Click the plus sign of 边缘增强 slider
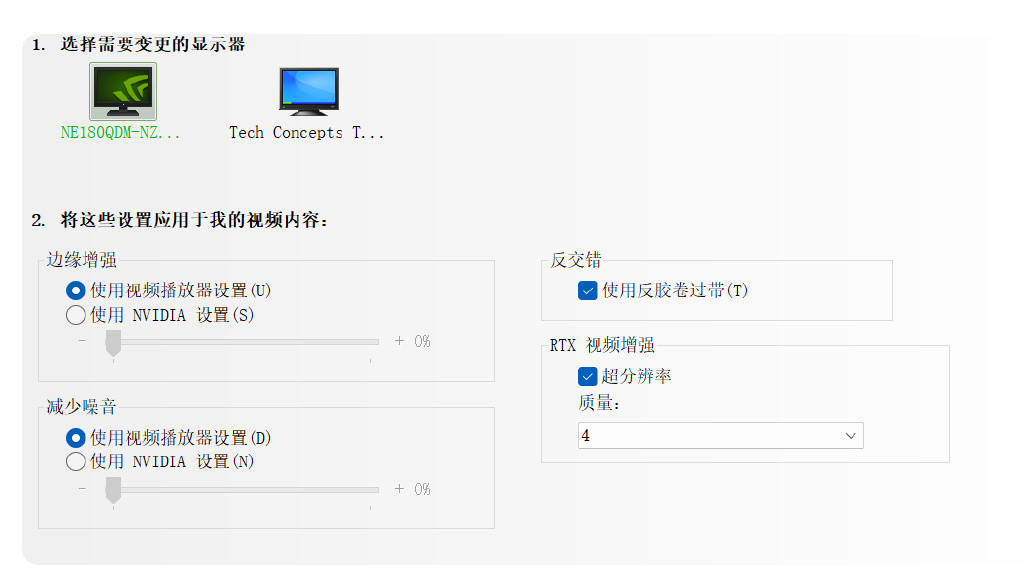Image resolution: width=1024 pixels, height=581 pixels. 399,341
